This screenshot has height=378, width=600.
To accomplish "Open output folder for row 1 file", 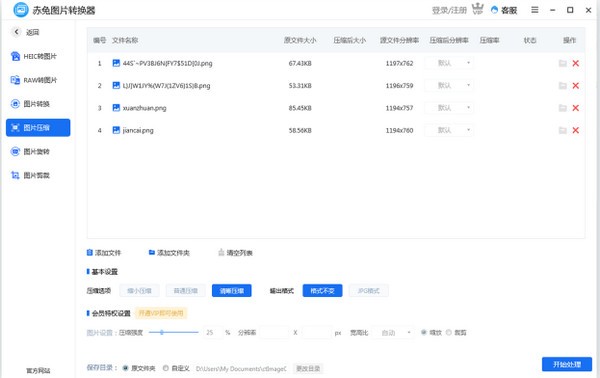I will click(x=562, y=63).
